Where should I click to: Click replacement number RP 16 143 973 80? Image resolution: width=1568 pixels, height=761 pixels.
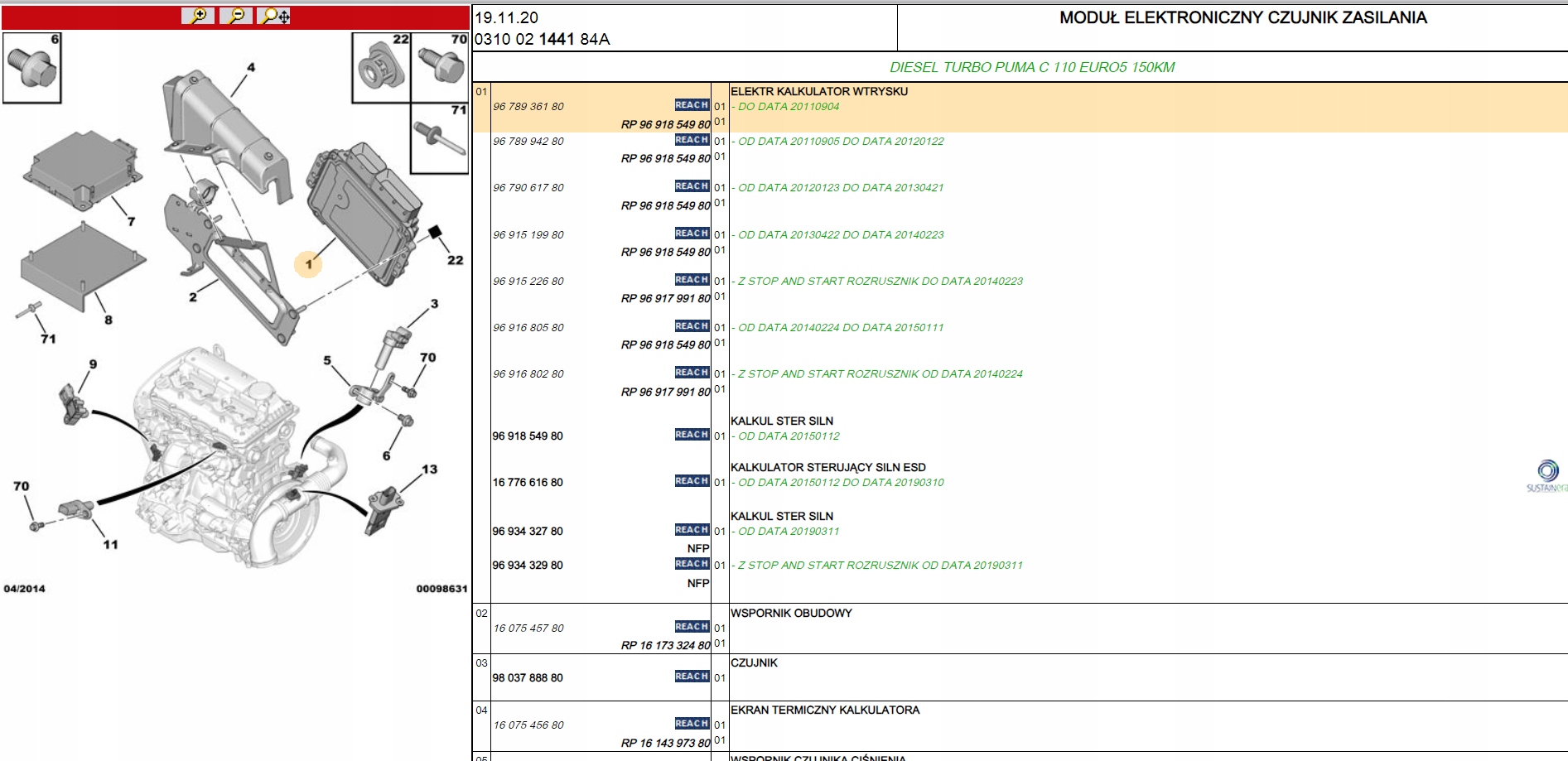tap(666, 744)
